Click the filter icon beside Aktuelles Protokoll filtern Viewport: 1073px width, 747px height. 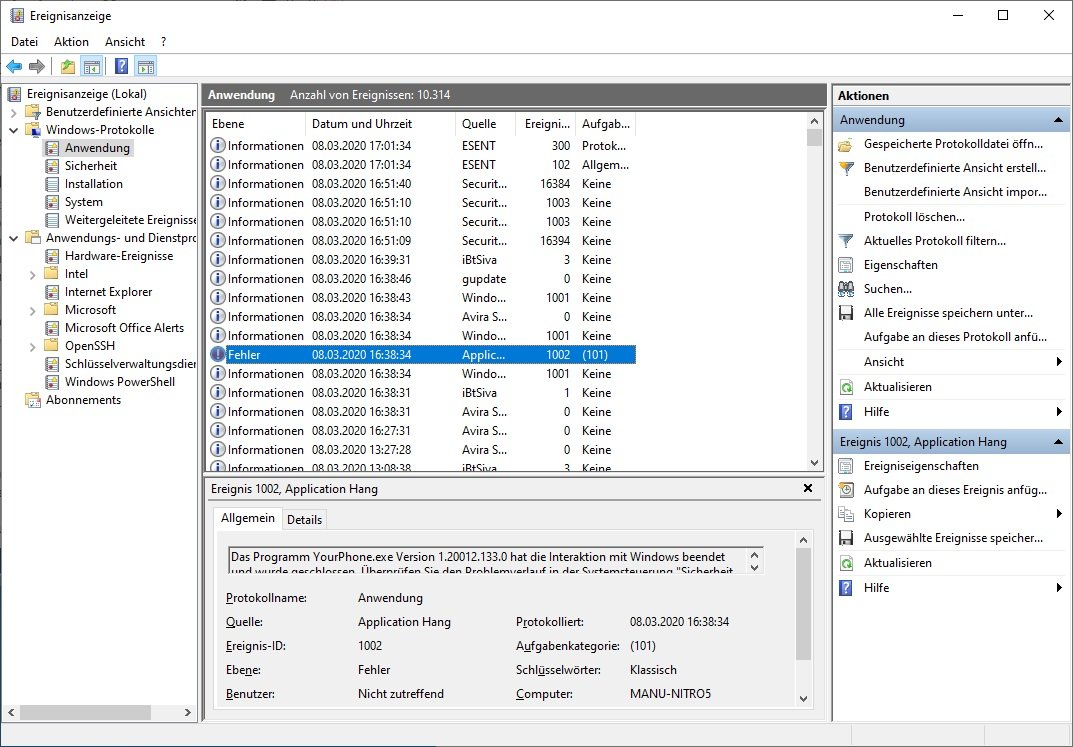point(846,241)
